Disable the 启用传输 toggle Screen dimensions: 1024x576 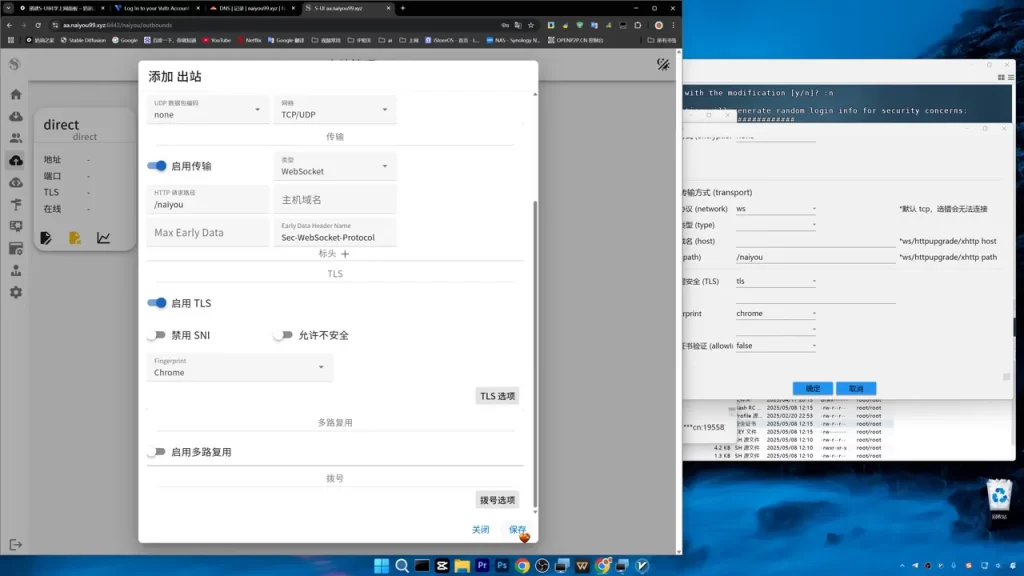[x=157, y=166]
